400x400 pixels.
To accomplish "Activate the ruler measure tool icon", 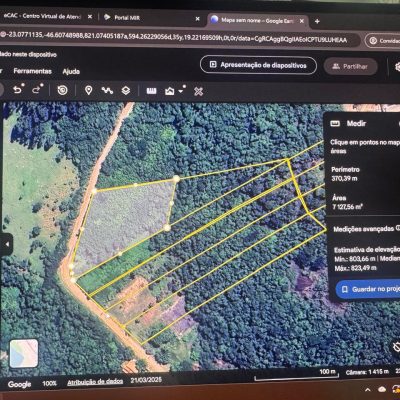I will [151, 91].
